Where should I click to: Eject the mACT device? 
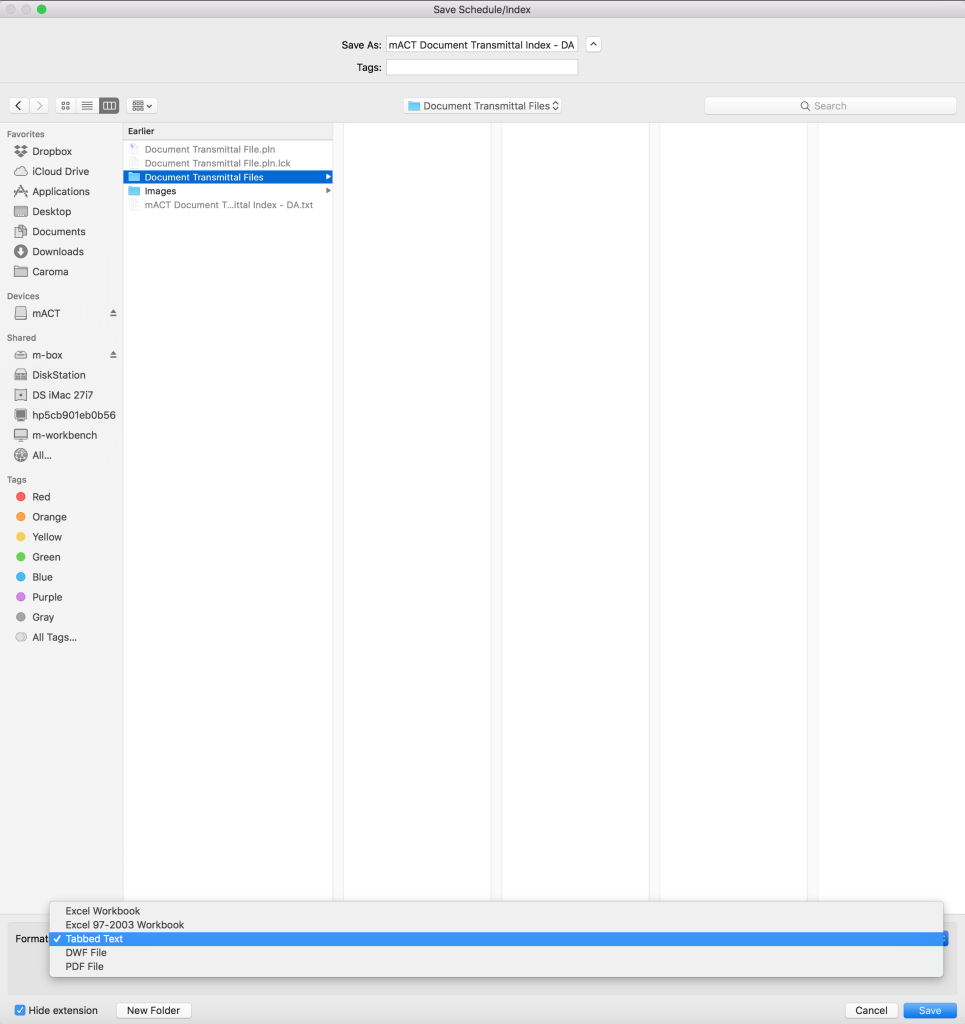[113, 313]
